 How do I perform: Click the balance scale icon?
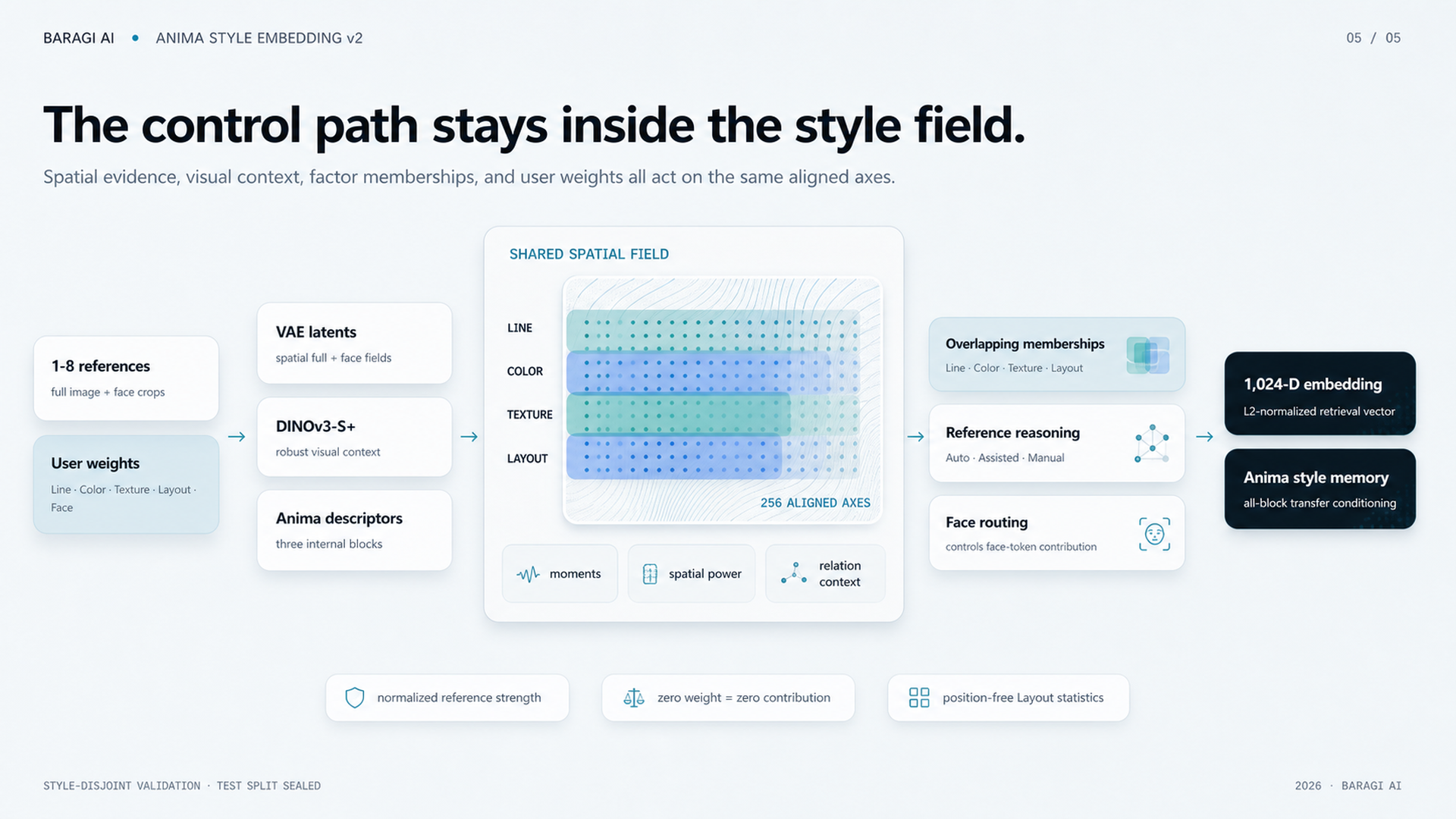(634, 698)
